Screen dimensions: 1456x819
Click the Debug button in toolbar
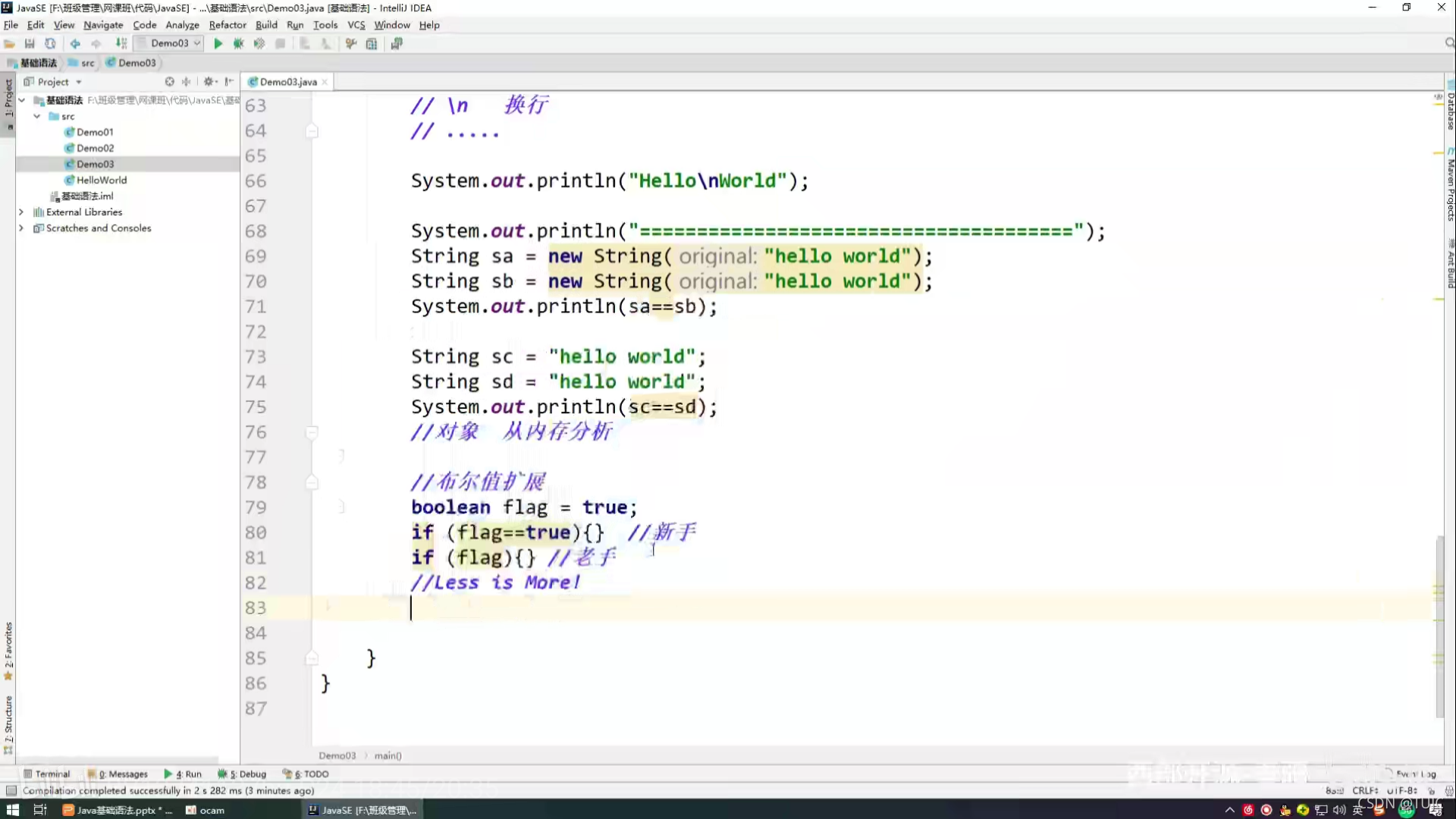point(238,43)
